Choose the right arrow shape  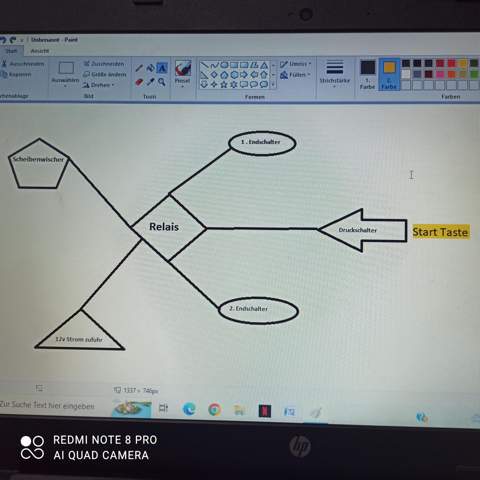click(x=244, y=75)
